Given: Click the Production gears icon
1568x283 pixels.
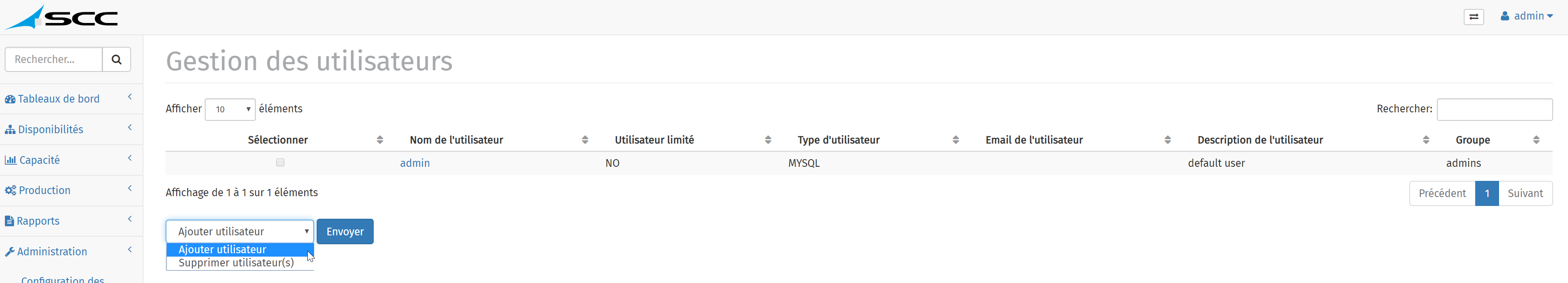Looking at the screenshot, I should pos(10,191).
